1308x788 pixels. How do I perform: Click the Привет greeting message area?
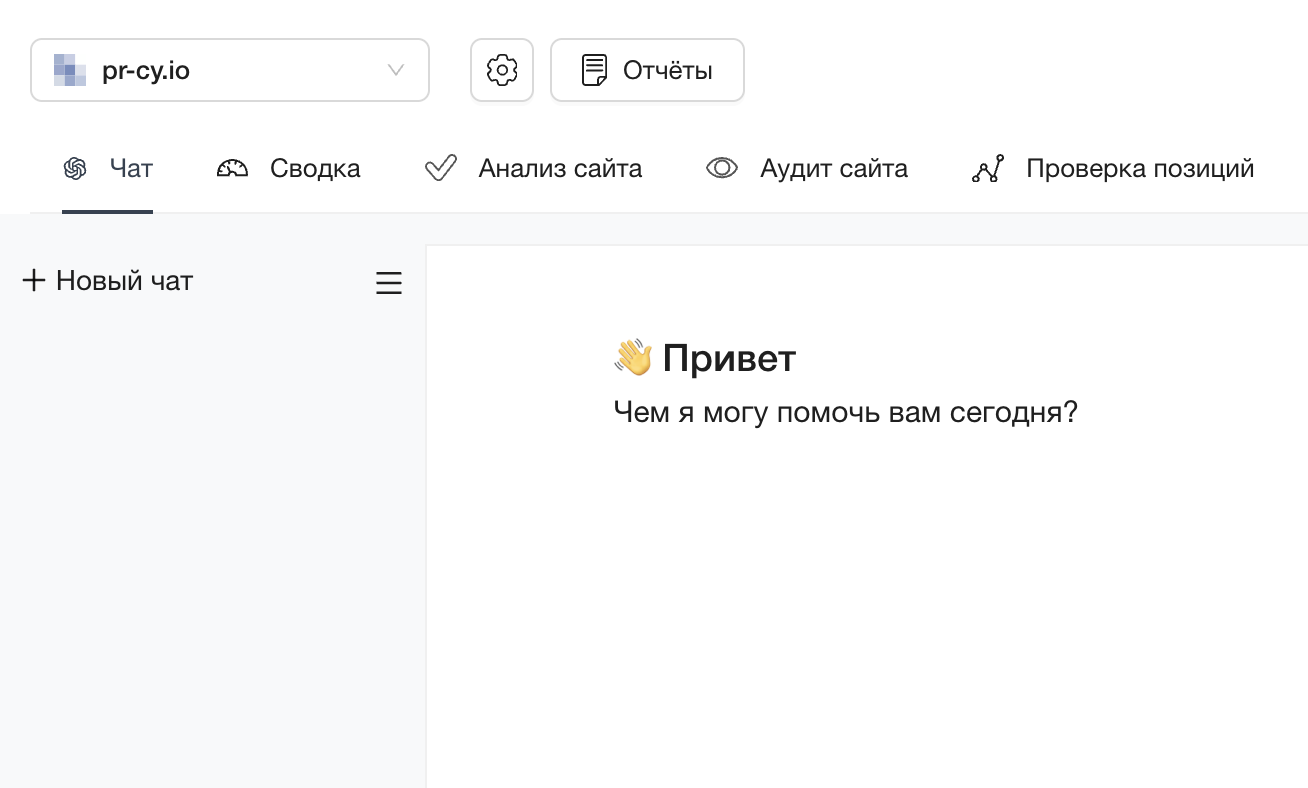[705, 358]
